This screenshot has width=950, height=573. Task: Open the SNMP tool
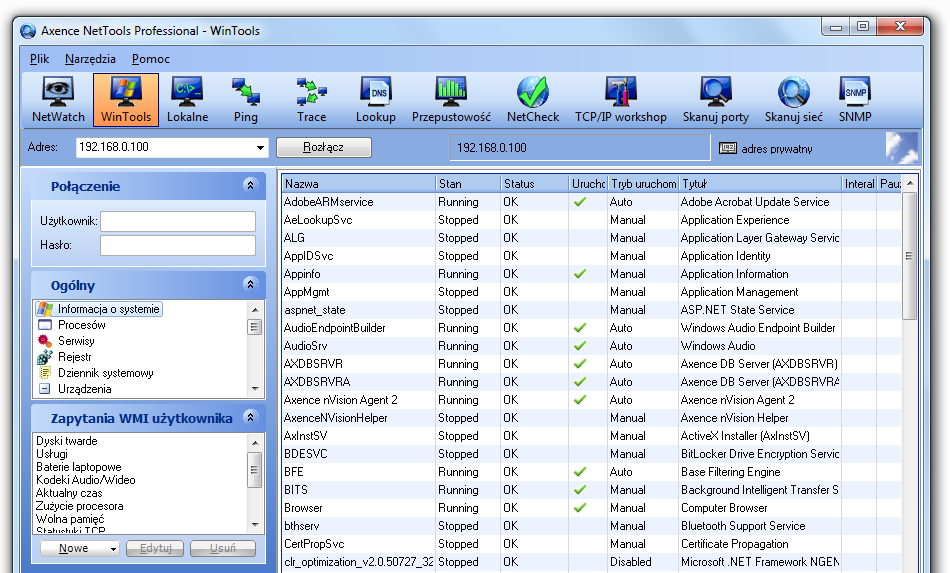tap(855, 100)
